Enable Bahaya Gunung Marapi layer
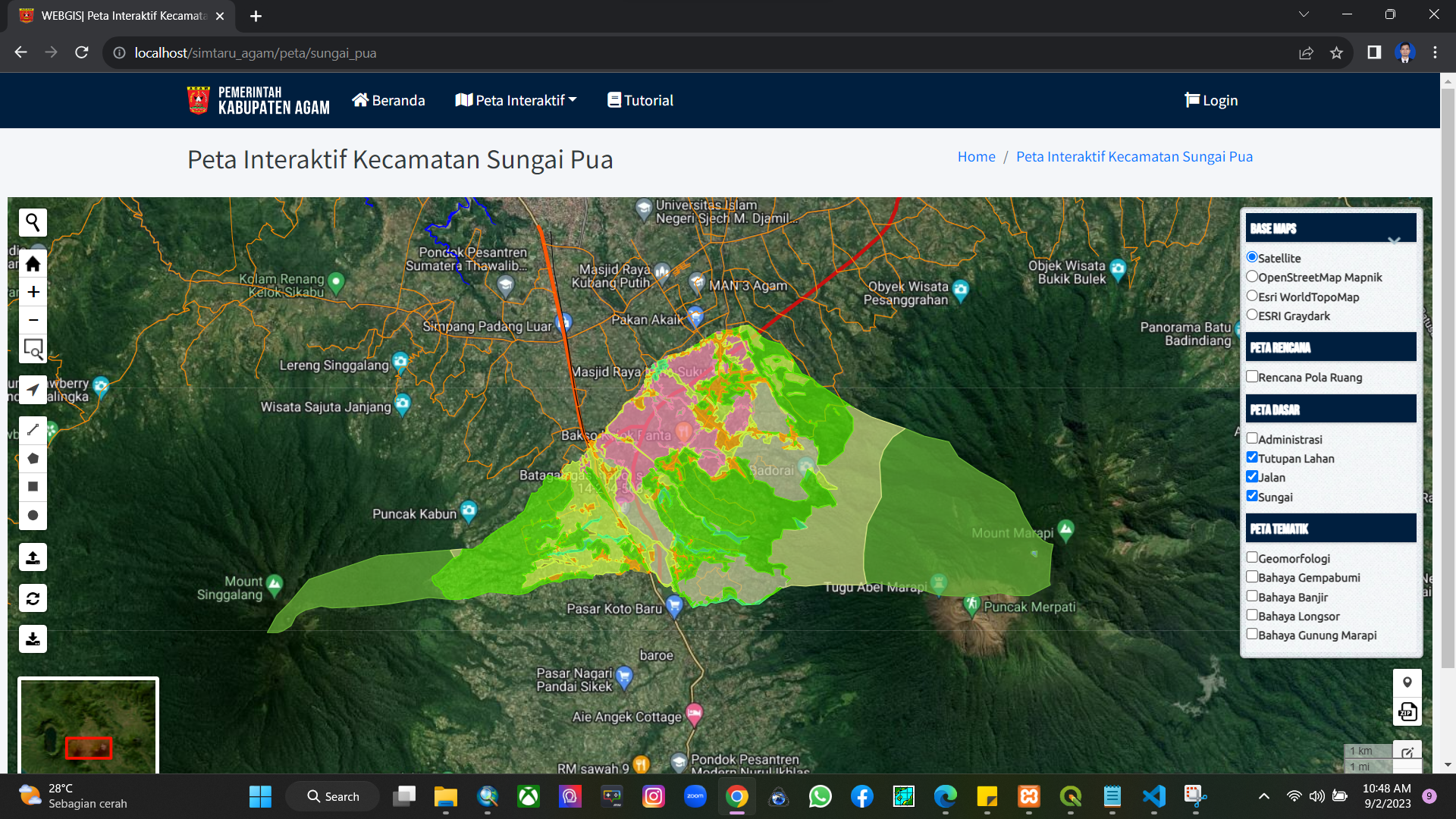The height and width of the screenshot is (819, 1456). tap(1252, 634)
